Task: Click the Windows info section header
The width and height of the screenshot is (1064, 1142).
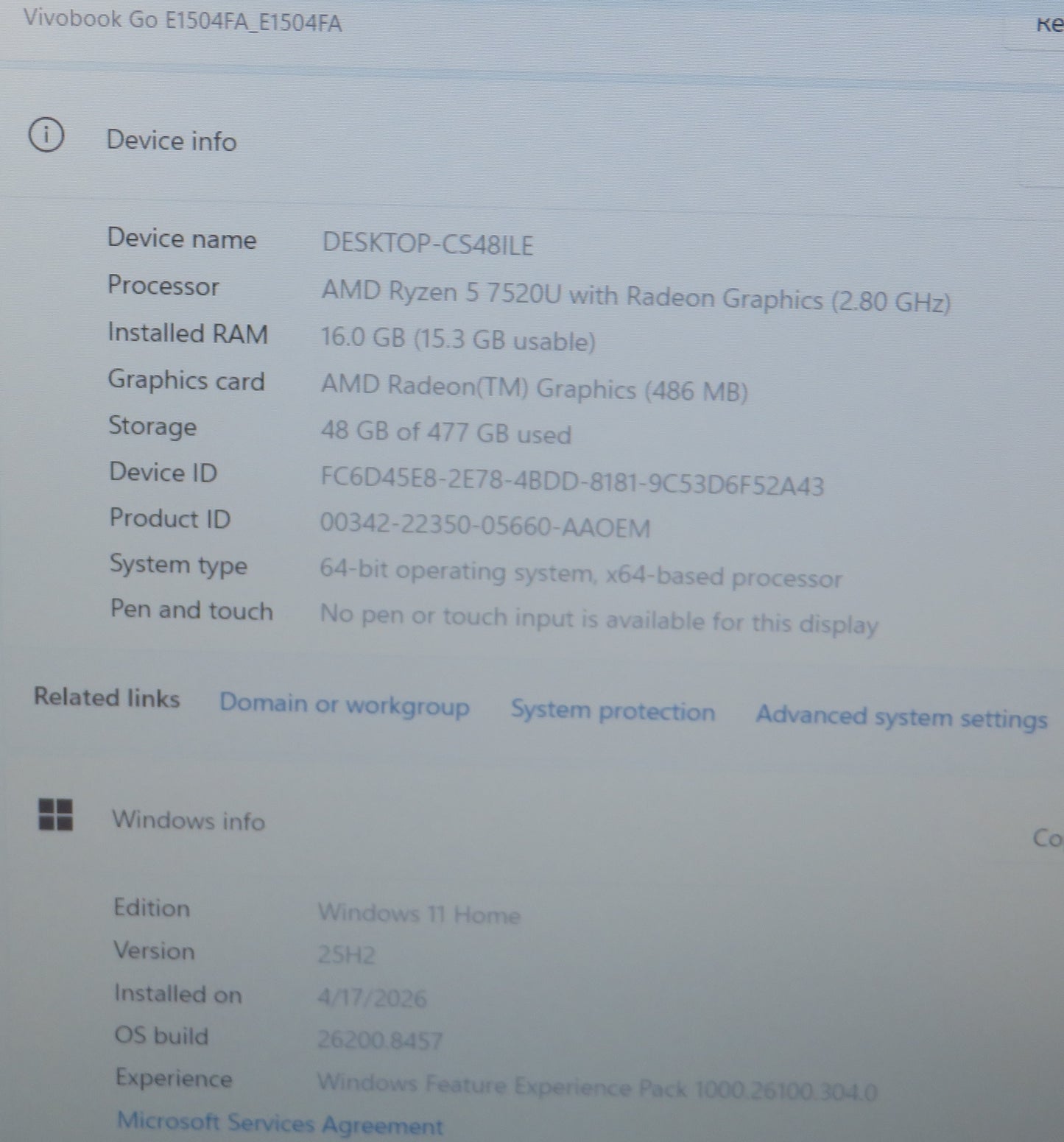Action: [189, 820]
